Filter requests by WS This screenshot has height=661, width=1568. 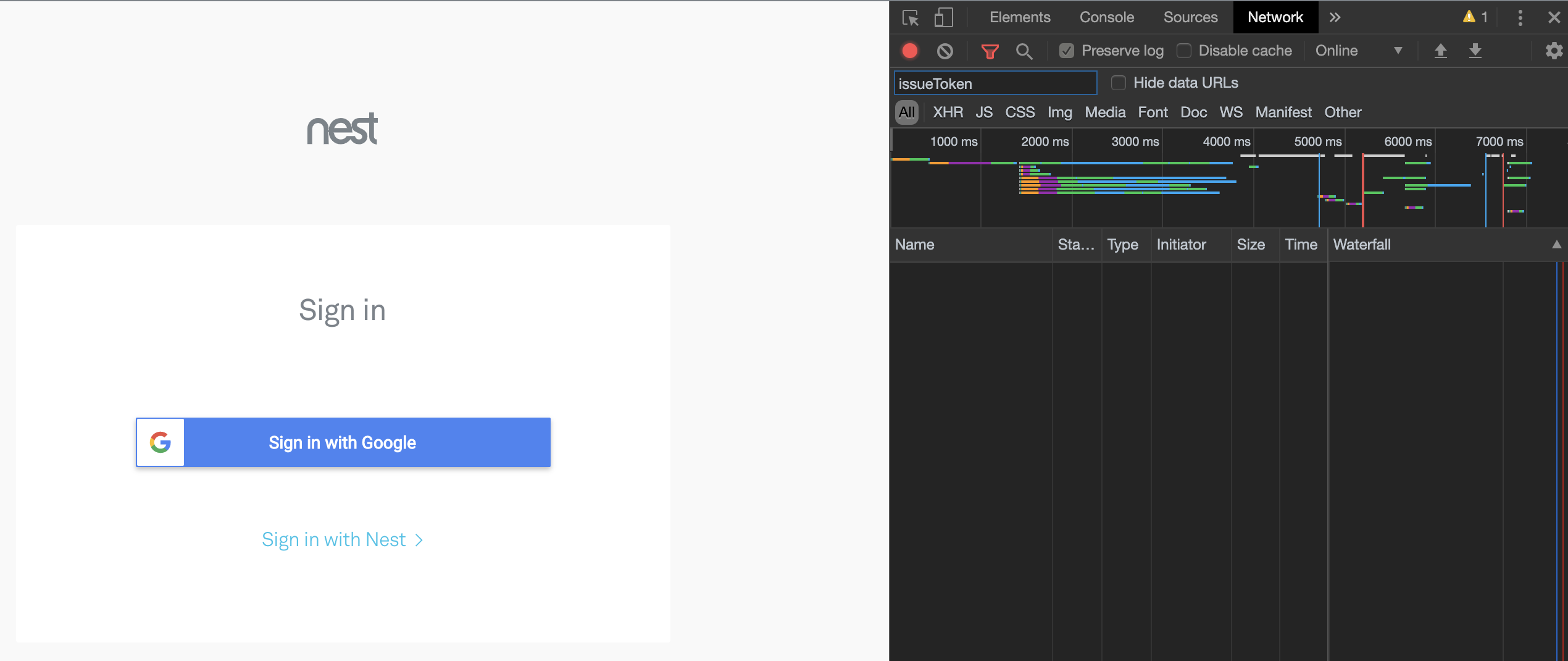[x=1231, y=112]
